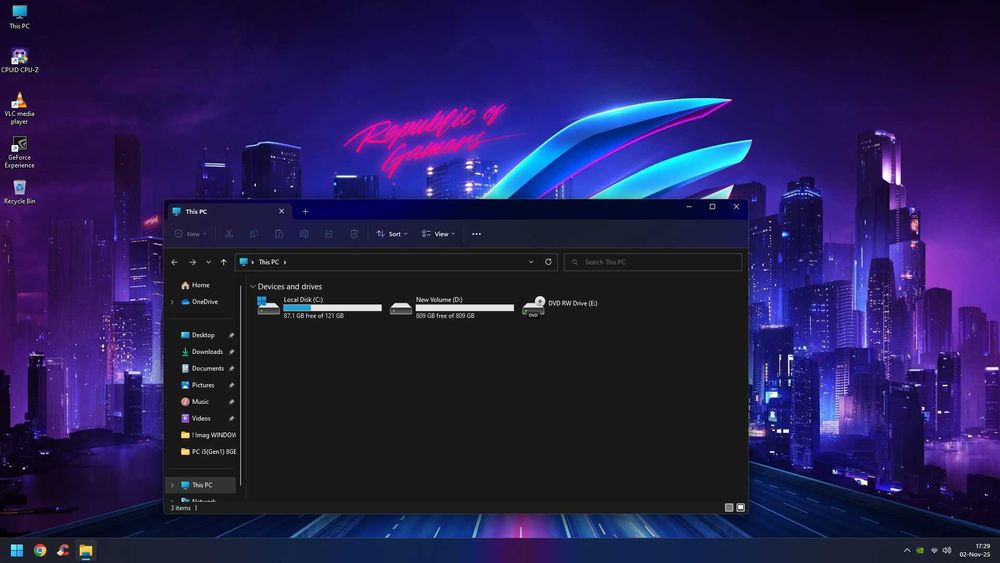
Task: Collapse the Devices and drives group
Action: point(253,287)
